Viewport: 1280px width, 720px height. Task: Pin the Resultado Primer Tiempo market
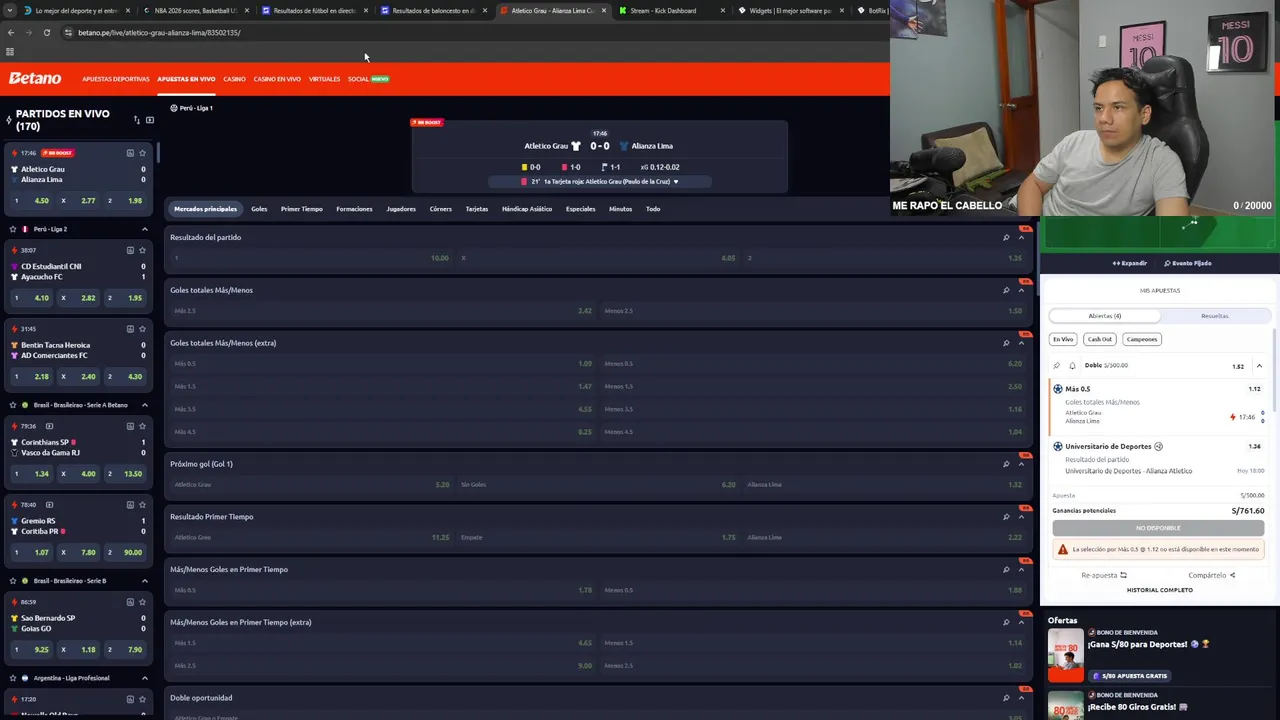coord(1006,517)
